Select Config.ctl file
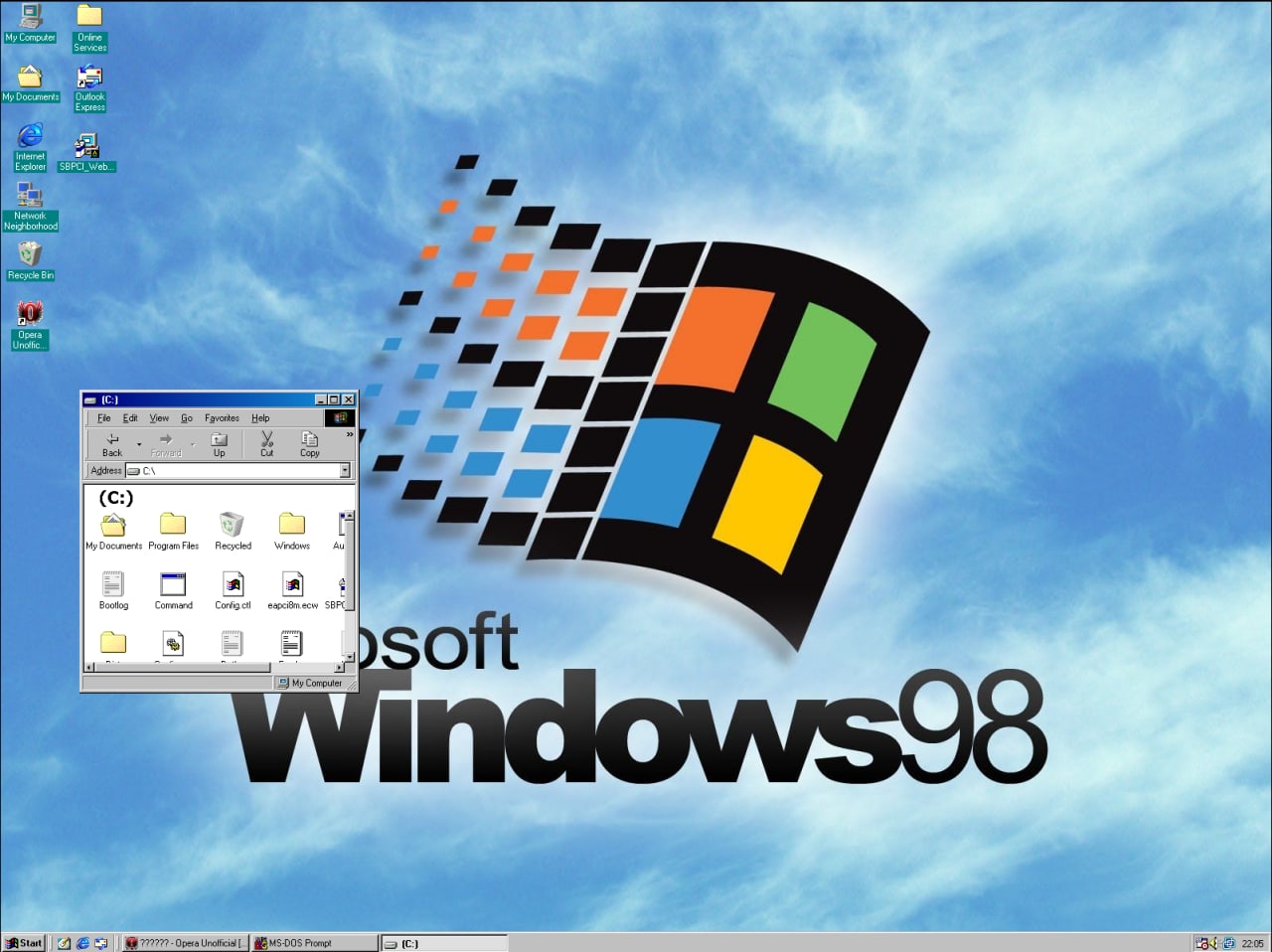1272x952 pixels. (233, 591)
